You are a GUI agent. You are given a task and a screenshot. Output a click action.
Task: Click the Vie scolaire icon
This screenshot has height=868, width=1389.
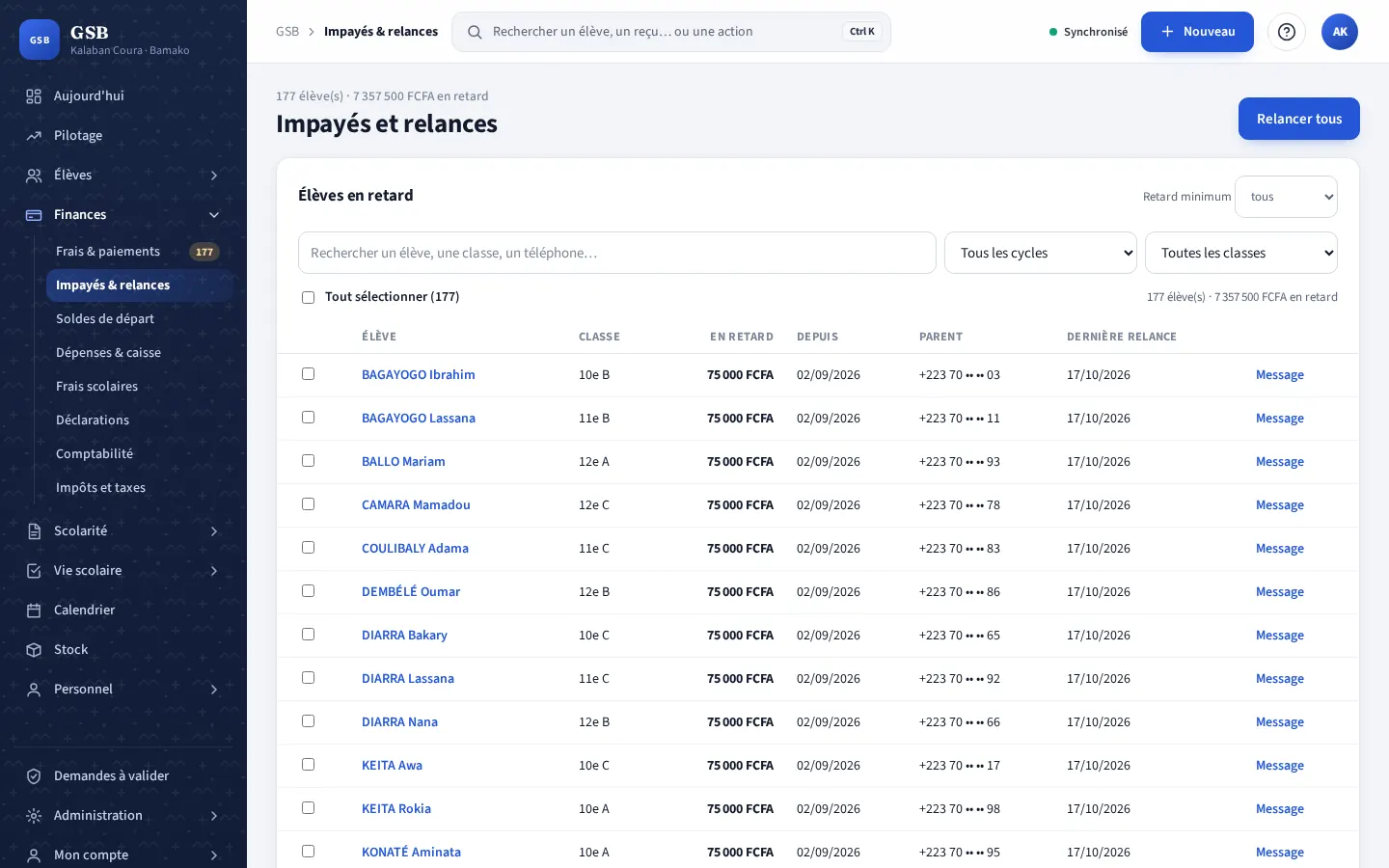coord(34,571)
